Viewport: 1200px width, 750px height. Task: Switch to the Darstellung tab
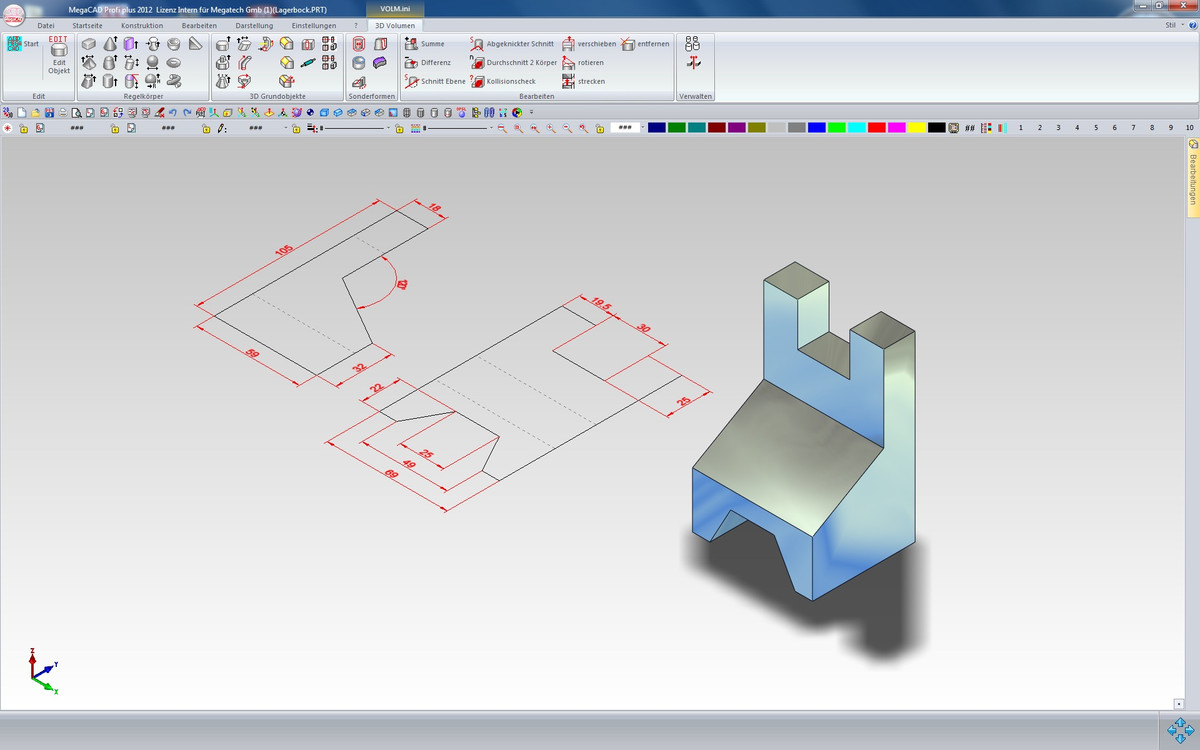point(254,25)
